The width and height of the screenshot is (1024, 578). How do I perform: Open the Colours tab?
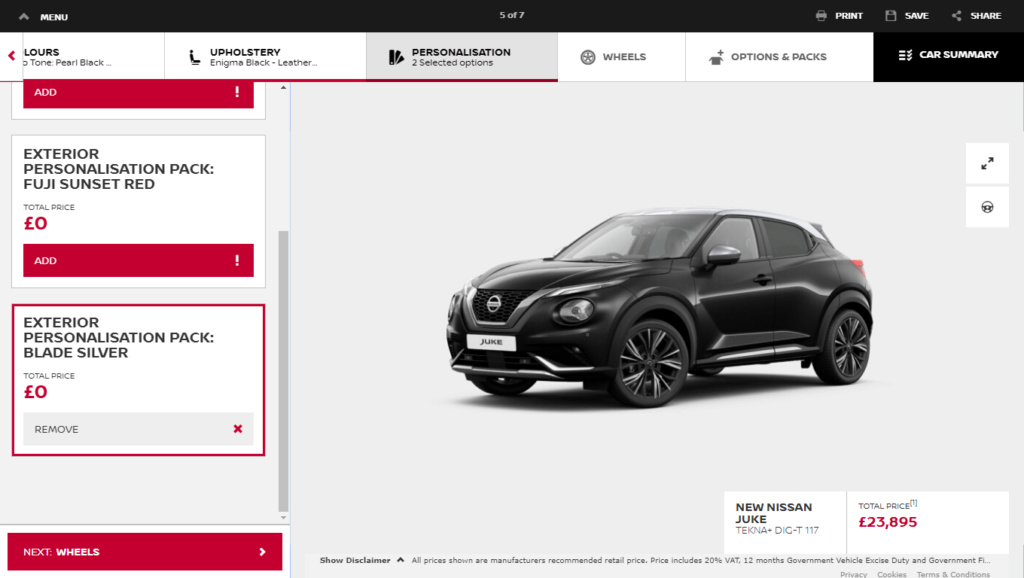[x=93, y=57]
